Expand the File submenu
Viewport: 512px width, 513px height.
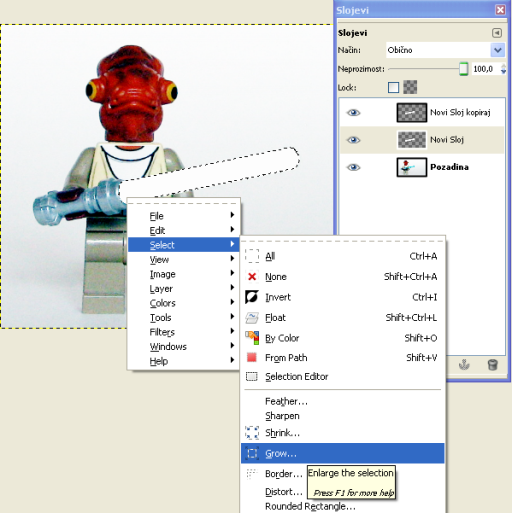pyautogui.click(x=232, y=215)
